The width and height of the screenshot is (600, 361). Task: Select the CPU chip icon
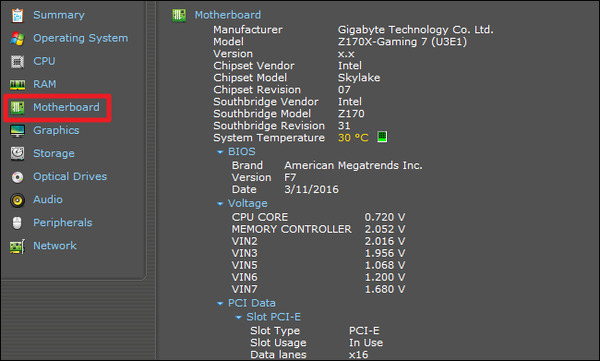(x=17, y=61)
